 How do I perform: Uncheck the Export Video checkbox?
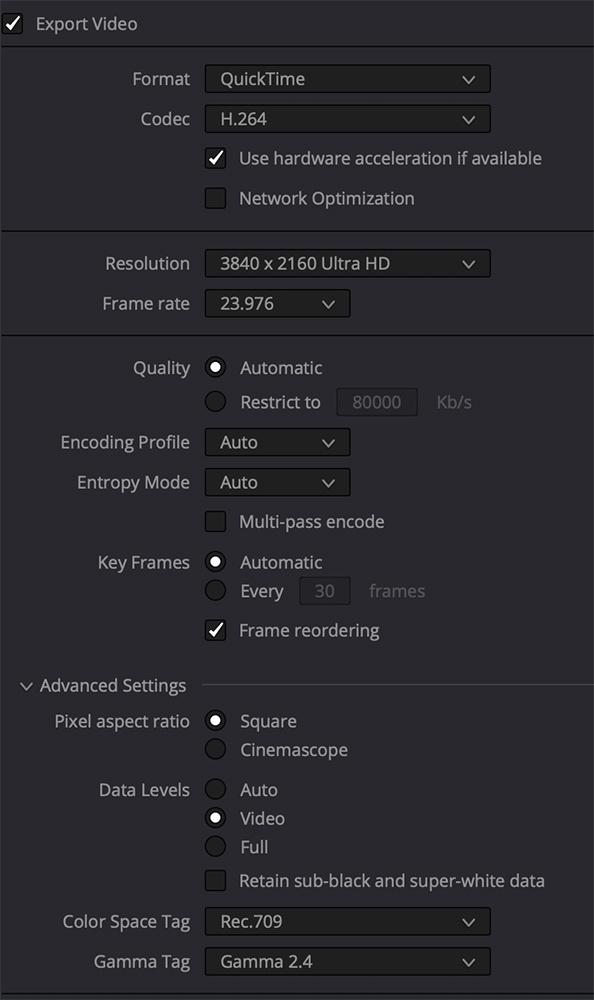tap(12, 24)
